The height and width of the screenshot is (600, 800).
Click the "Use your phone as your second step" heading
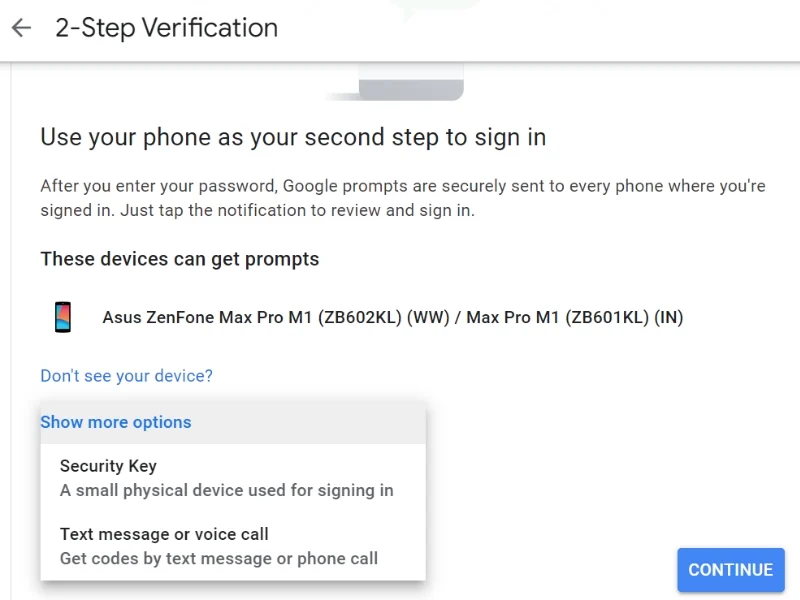click(x=293, y=137)
